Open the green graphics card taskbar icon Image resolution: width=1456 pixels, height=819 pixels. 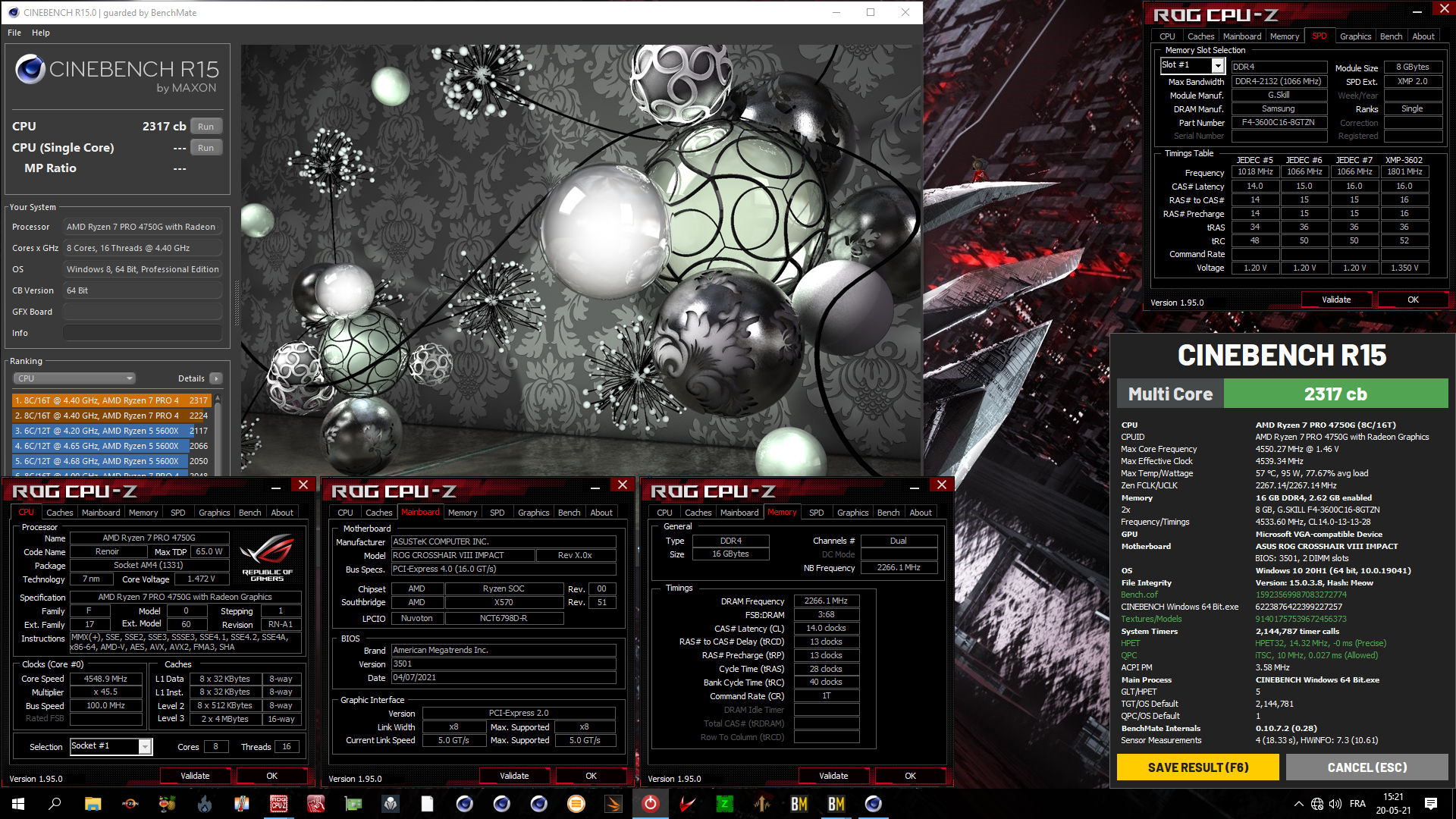point(353,804)
